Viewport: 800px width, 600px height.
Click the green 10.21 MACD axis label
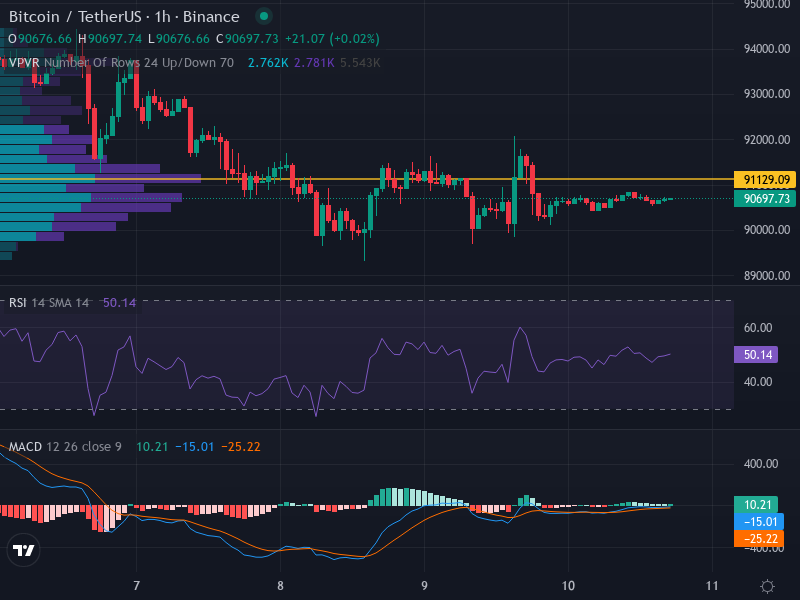click(755, 504)
